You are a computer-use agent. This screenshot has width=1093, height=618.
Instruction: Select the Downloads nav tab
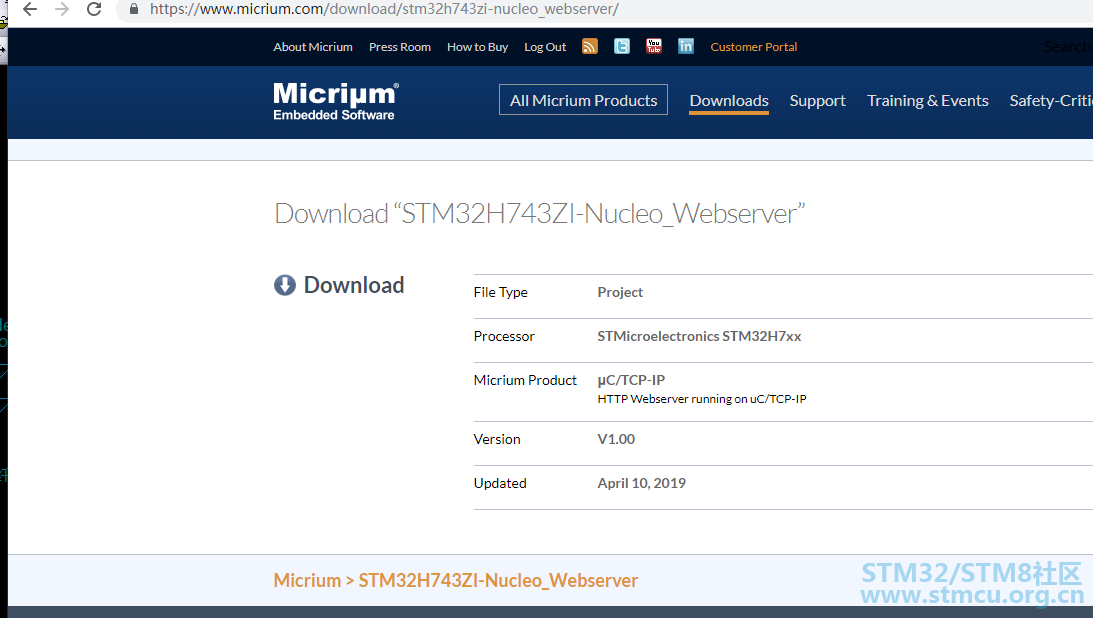tap(729, 101)
